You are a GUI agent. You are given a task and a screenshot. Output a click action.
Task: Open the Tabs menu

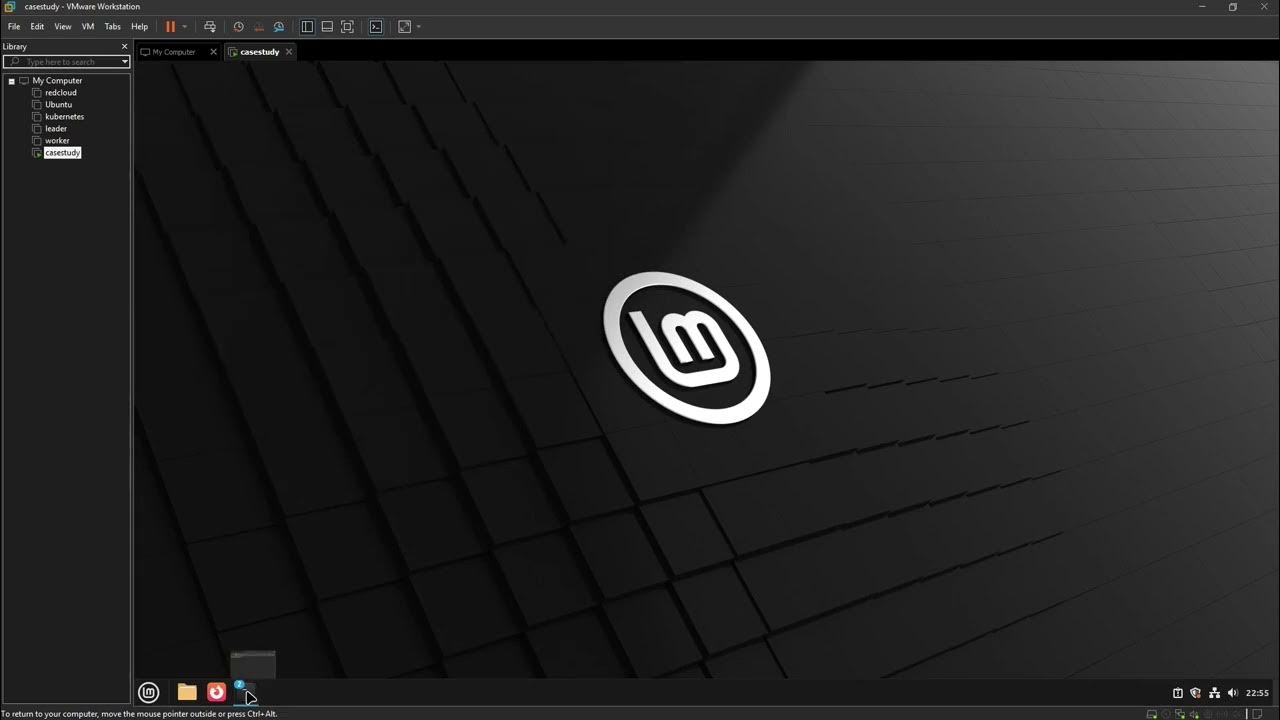point(113,27)
